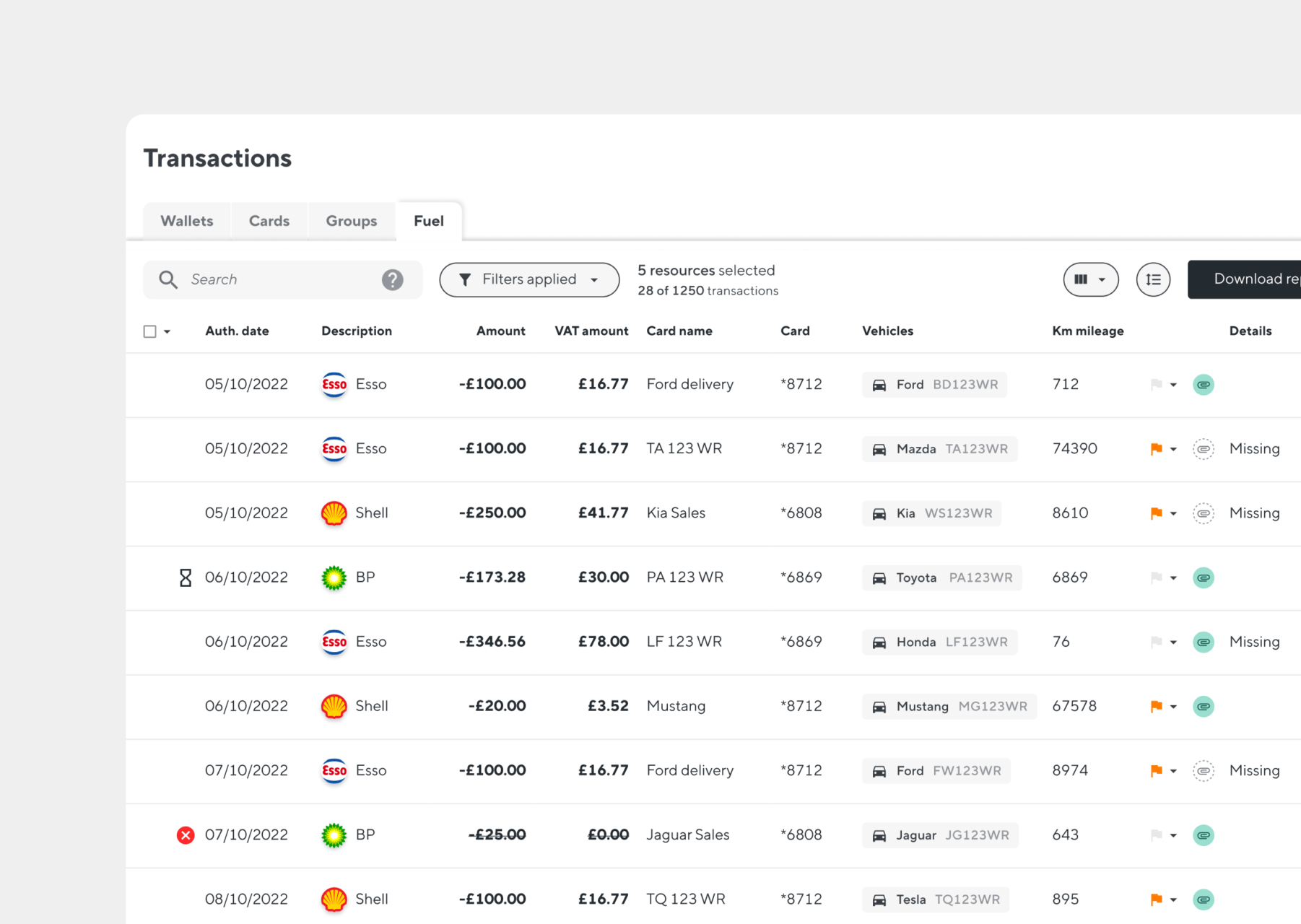Click the Card name column header
This screenshot has height=924, width=1301.
(679, 331)
